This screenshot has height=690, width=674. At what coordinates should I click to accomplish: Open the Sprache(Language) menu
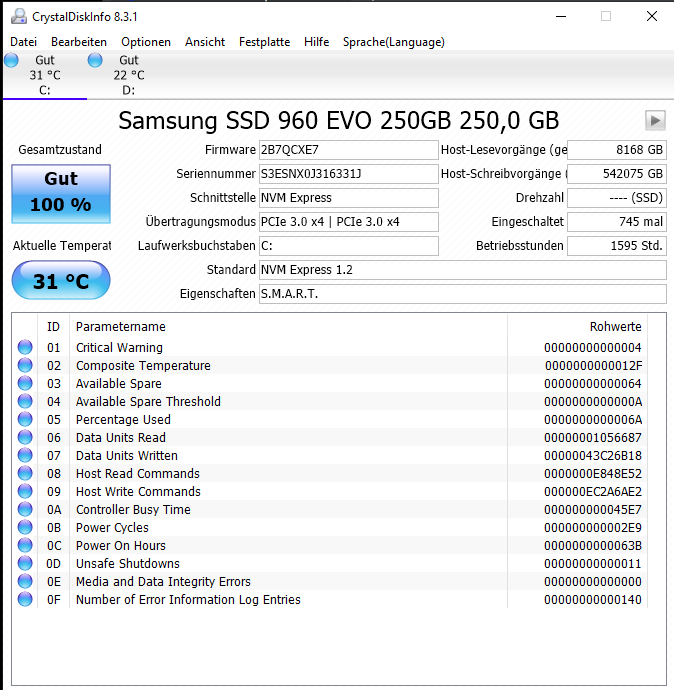pyautogui.click(x=394, y=42)
